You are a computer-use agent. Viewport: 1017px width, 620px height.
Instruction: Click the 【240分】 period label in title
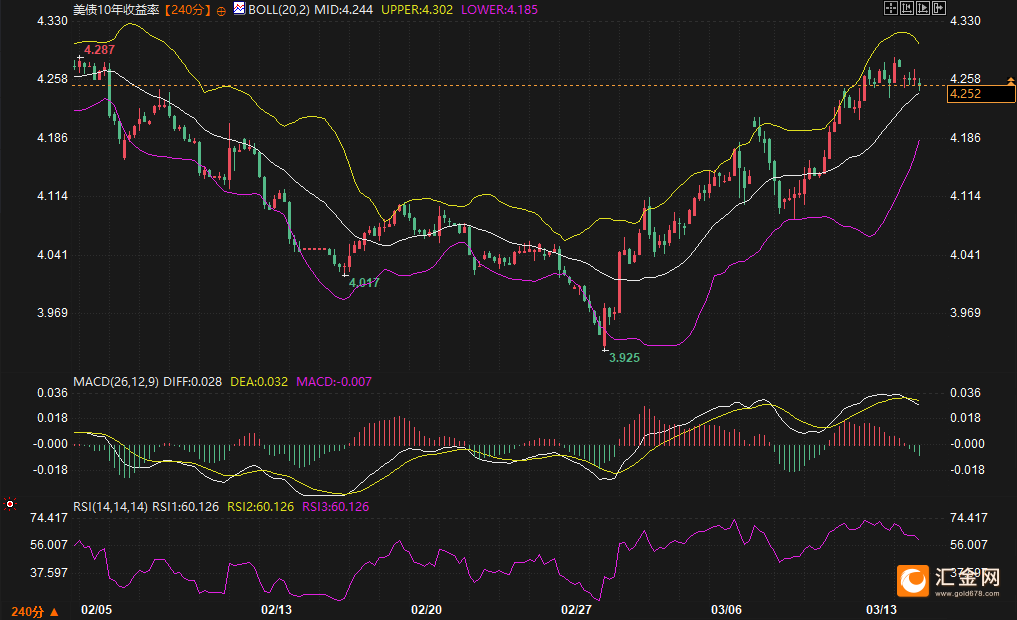[187, 8]
